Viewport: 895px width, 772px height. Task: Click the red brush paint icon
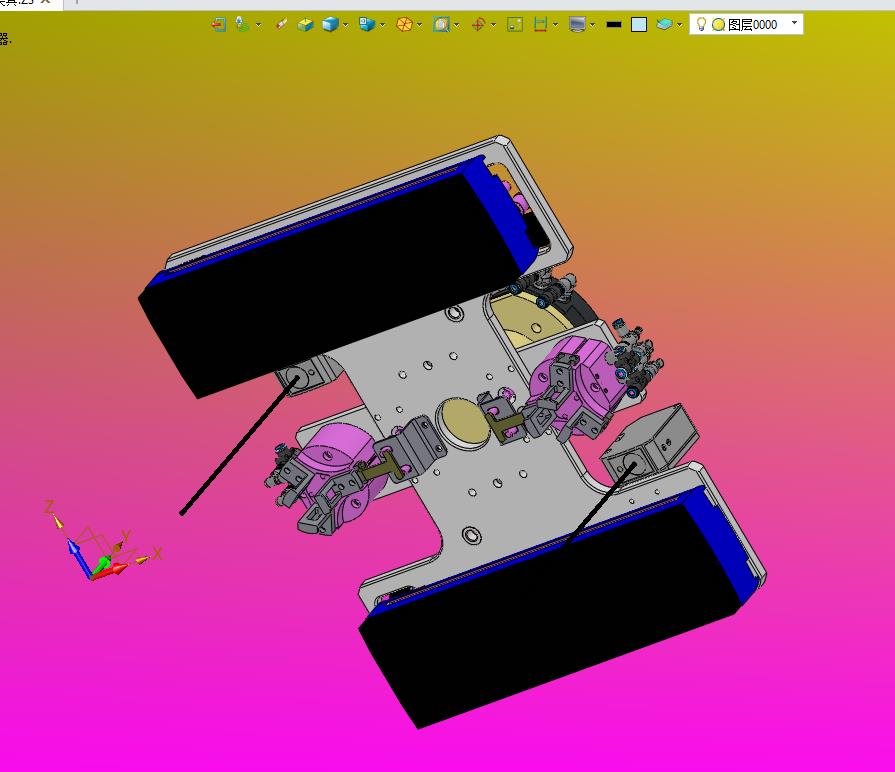281,25
